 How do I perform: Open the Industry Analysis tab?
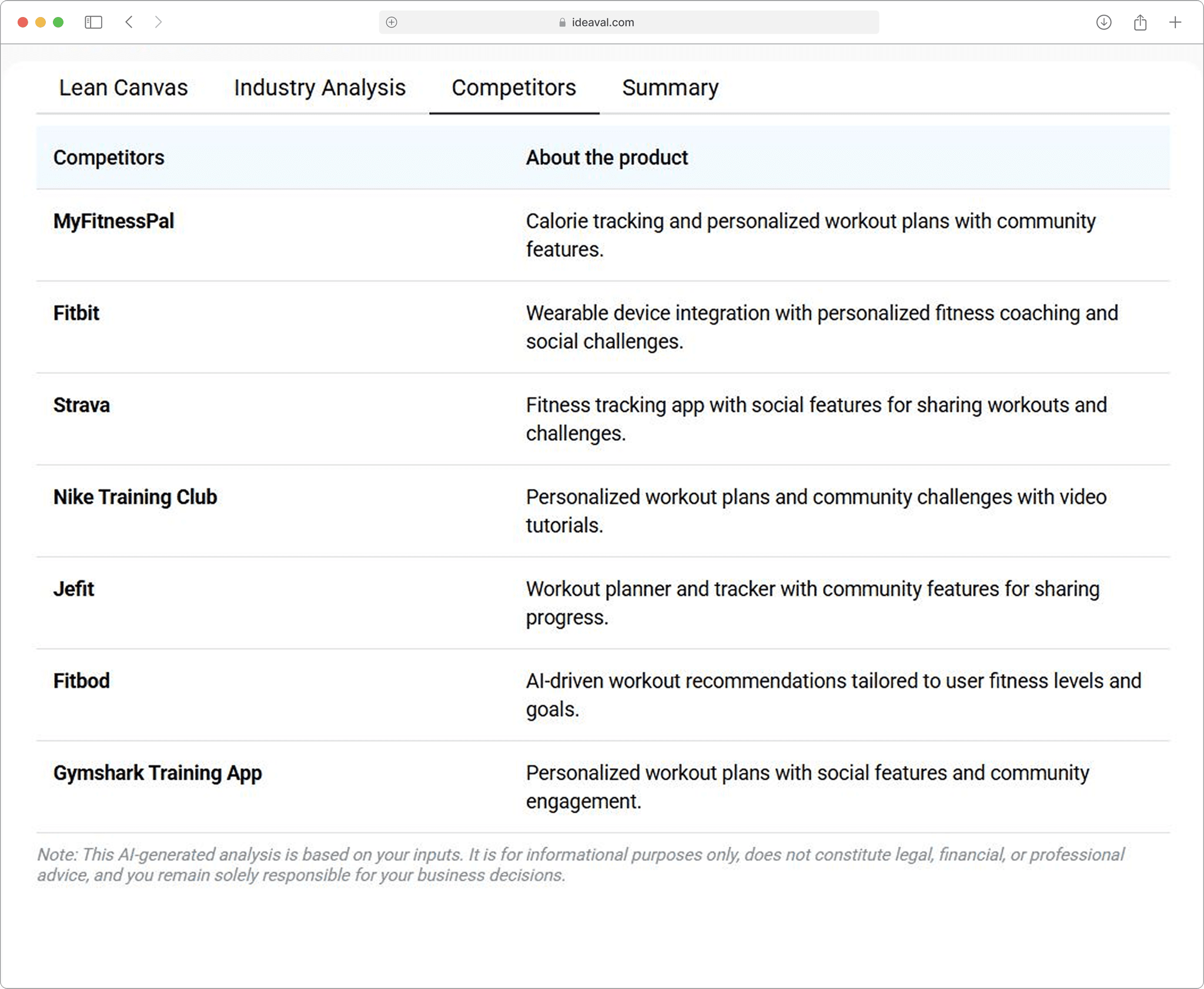point(320,88)
